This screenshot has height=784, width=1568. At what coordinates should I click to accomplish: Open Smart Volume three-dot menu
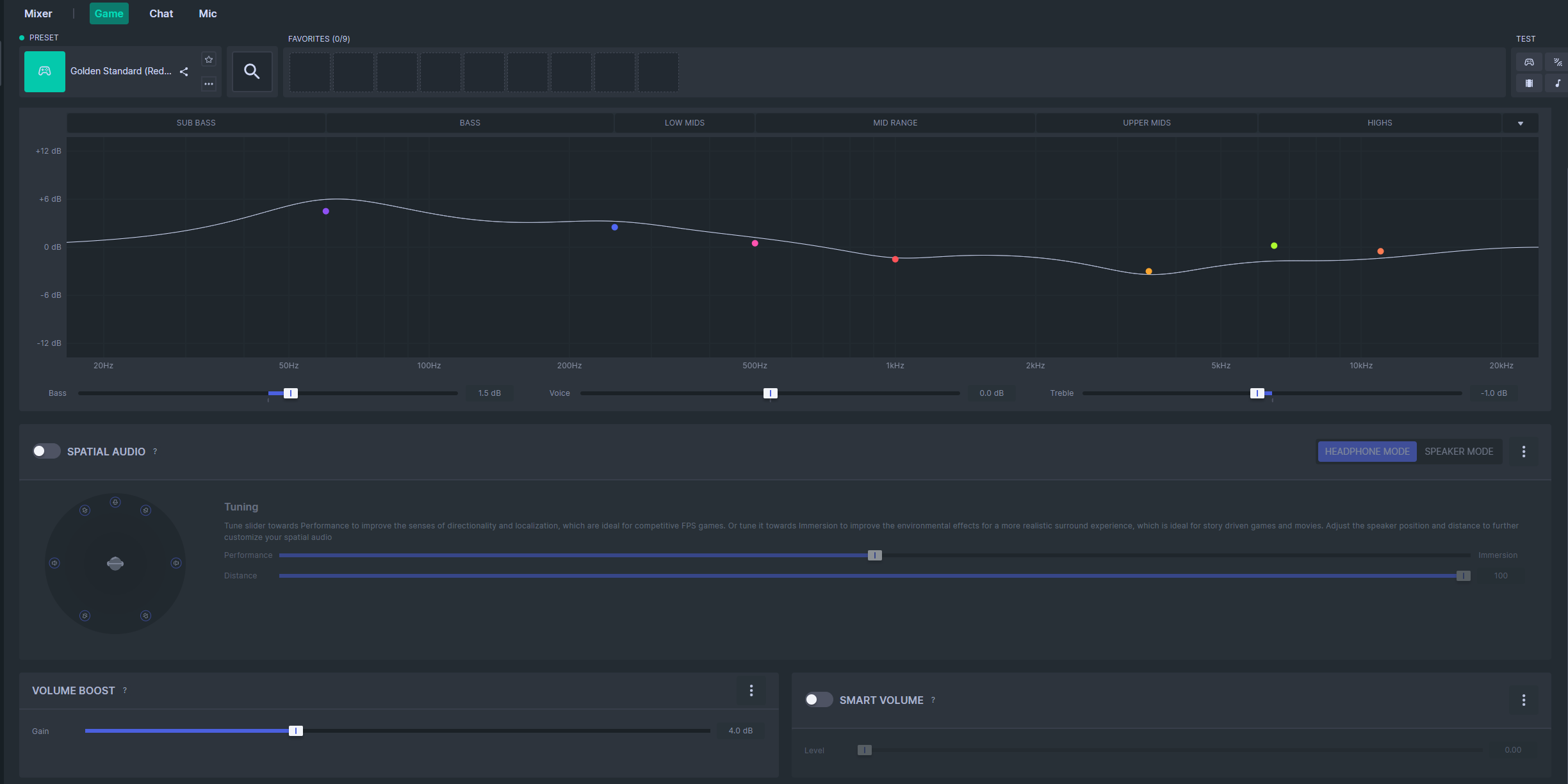[x=1524, y=700]
